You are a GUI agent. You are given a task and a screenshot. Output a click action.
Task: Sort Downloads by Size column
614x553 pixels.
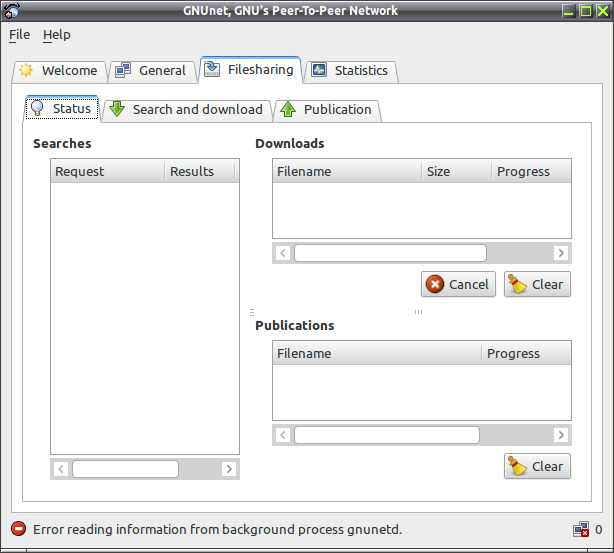click(457, 171)
